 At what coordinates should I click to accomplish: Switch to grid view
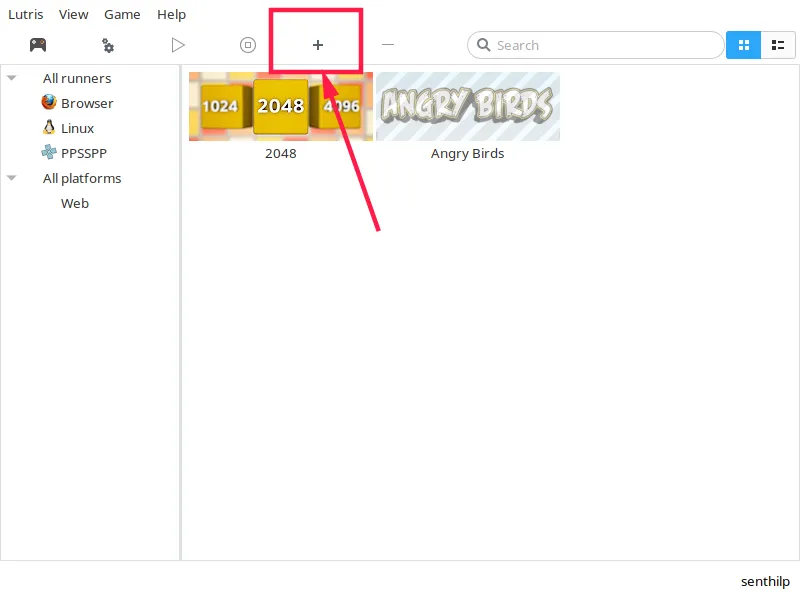743,45
